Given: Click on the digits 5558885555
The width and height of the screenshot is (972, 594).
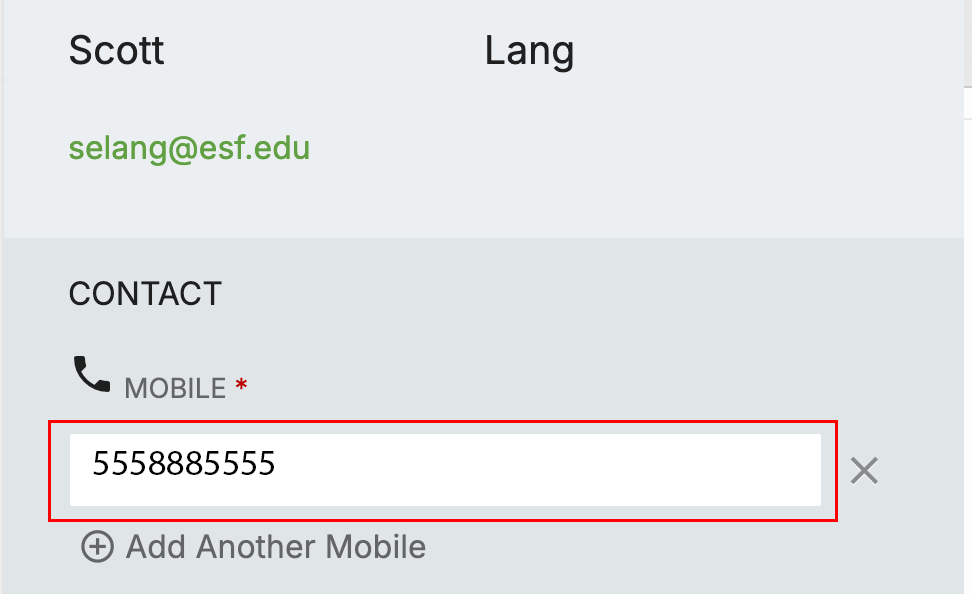Looking at the screenshot, I should 184,463.
